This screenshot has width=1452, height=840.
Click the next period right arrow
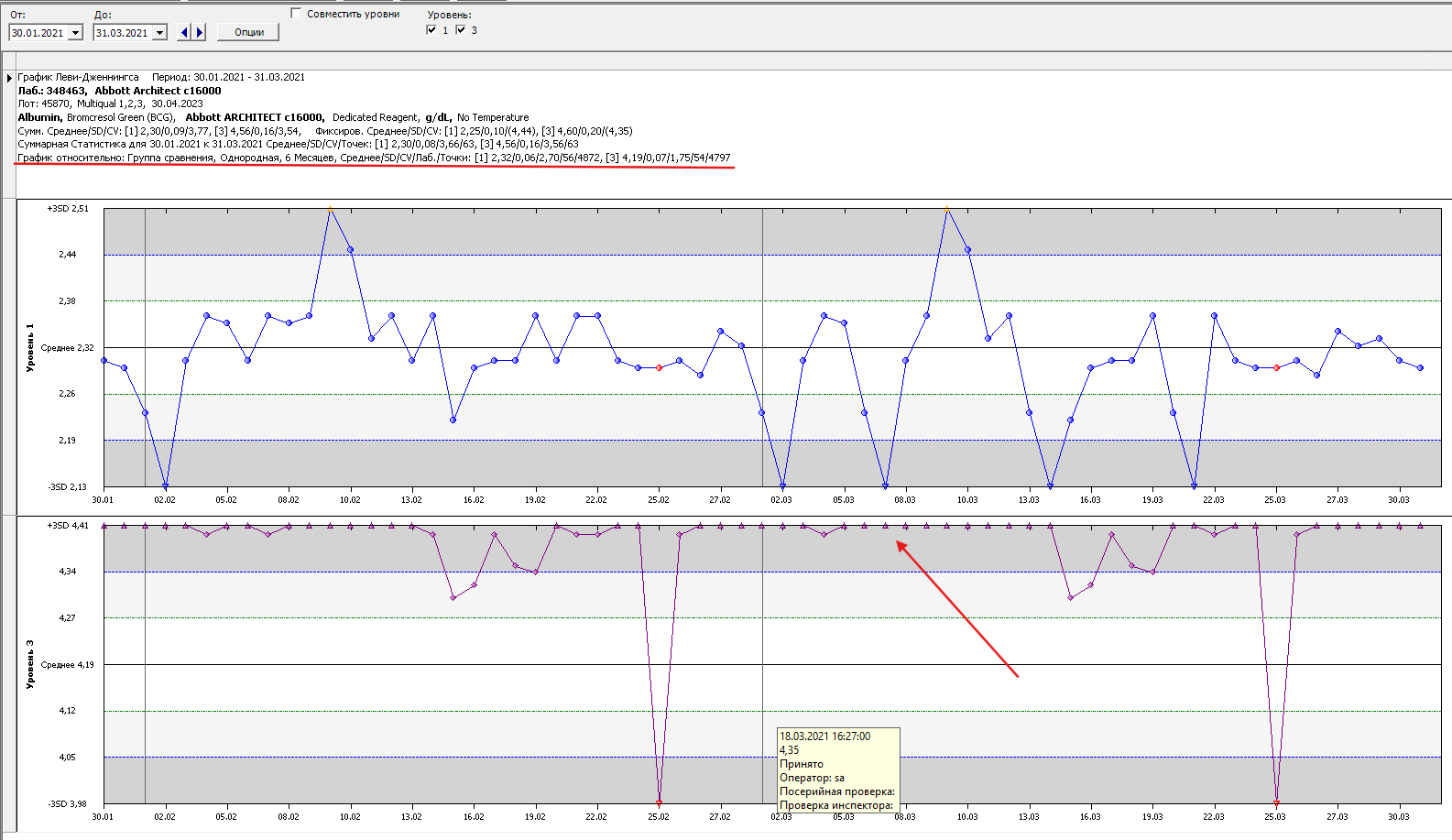pyautogui.click(x=200, y=33)
